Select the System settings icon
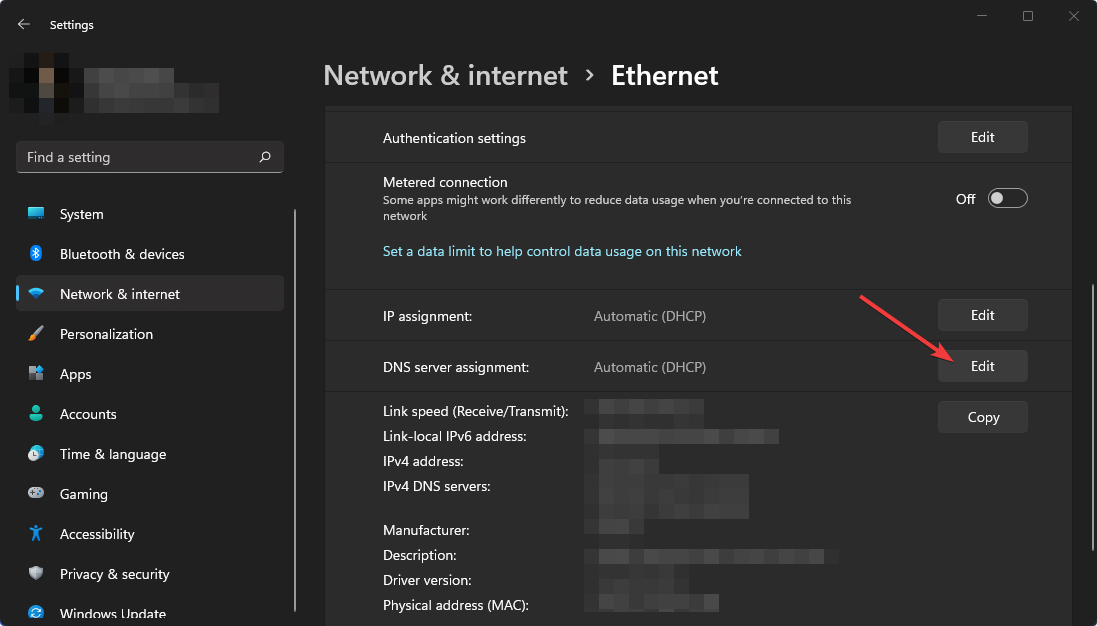 pyautogui.click(x=34, y=213)
